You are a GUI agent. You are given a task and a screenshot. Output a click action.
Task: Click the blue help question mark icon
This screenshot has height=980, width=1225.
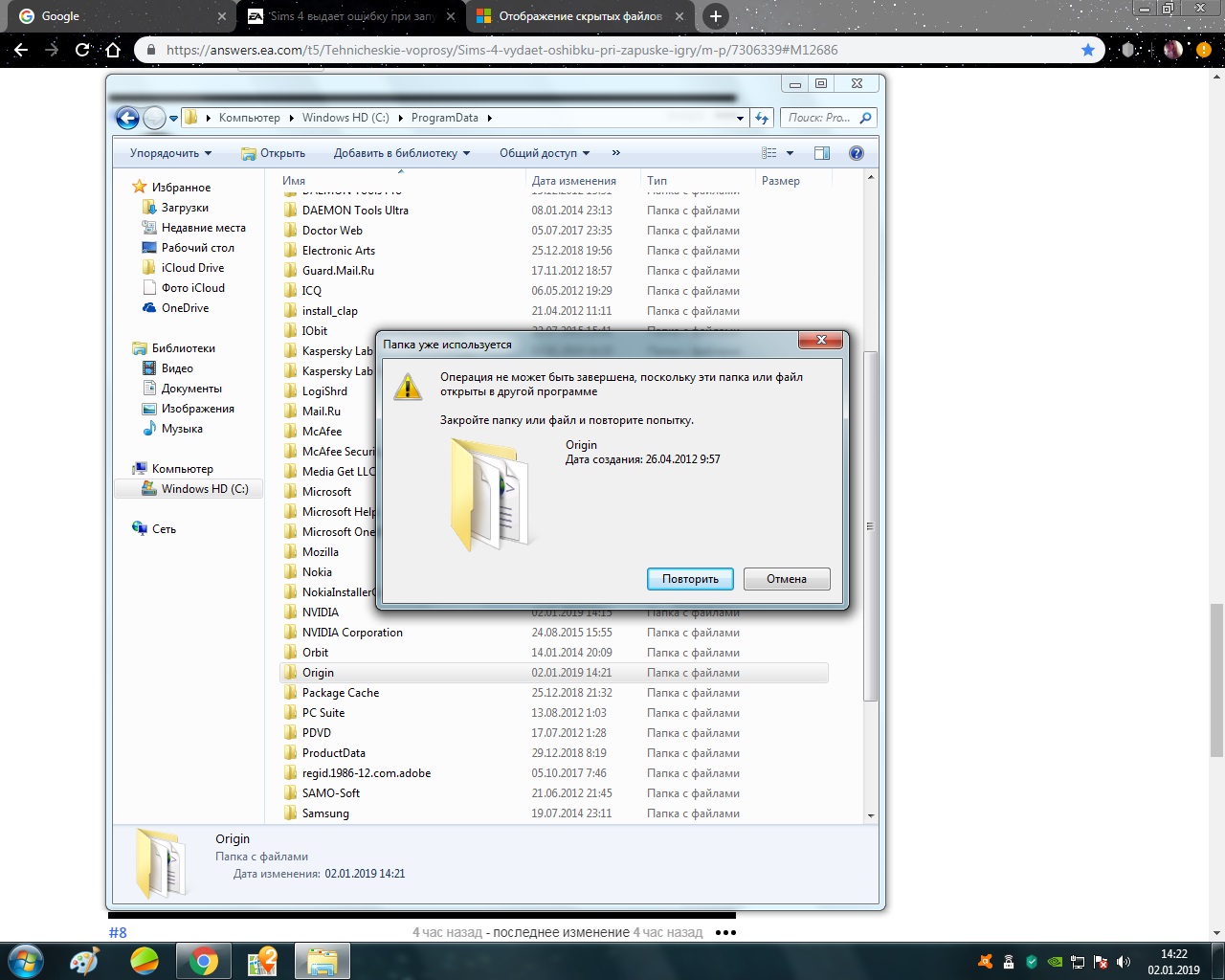(x=857, y=153)
